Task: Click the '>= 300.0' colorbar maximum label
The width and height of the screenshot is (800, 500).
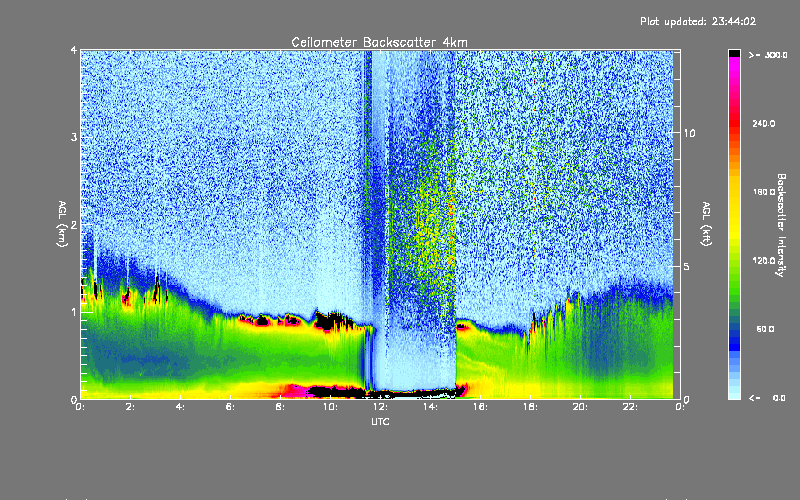Action: point(768,55)
